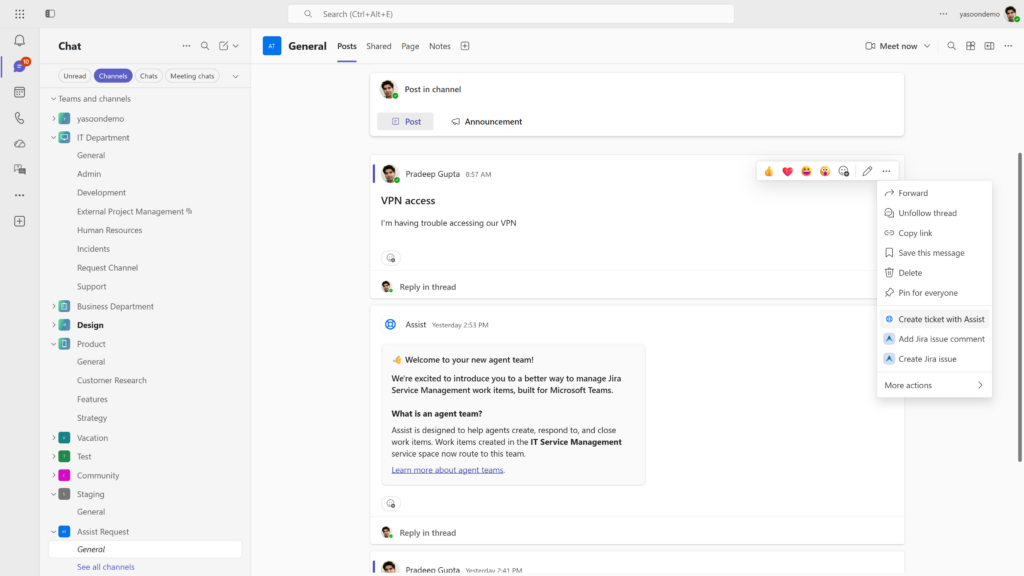The width and height of the screenshot is (1024, 576).
Task: Collapse the Product team
Action: (54, 344)
